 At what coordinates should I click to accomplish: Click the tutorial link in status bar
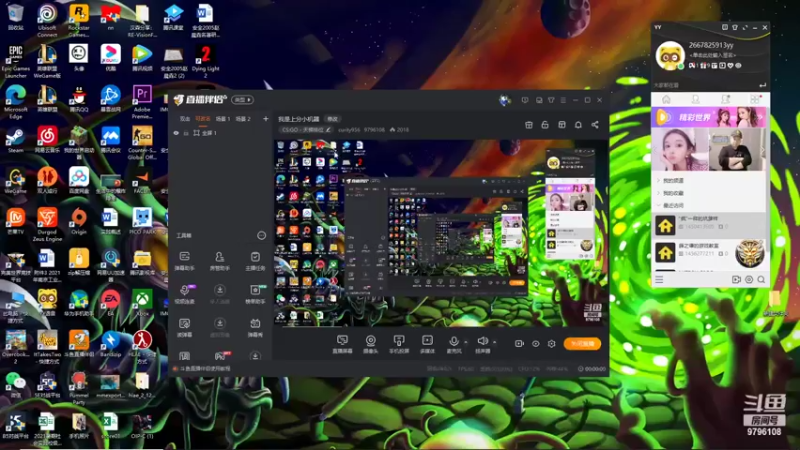click(x=202, y=368)
